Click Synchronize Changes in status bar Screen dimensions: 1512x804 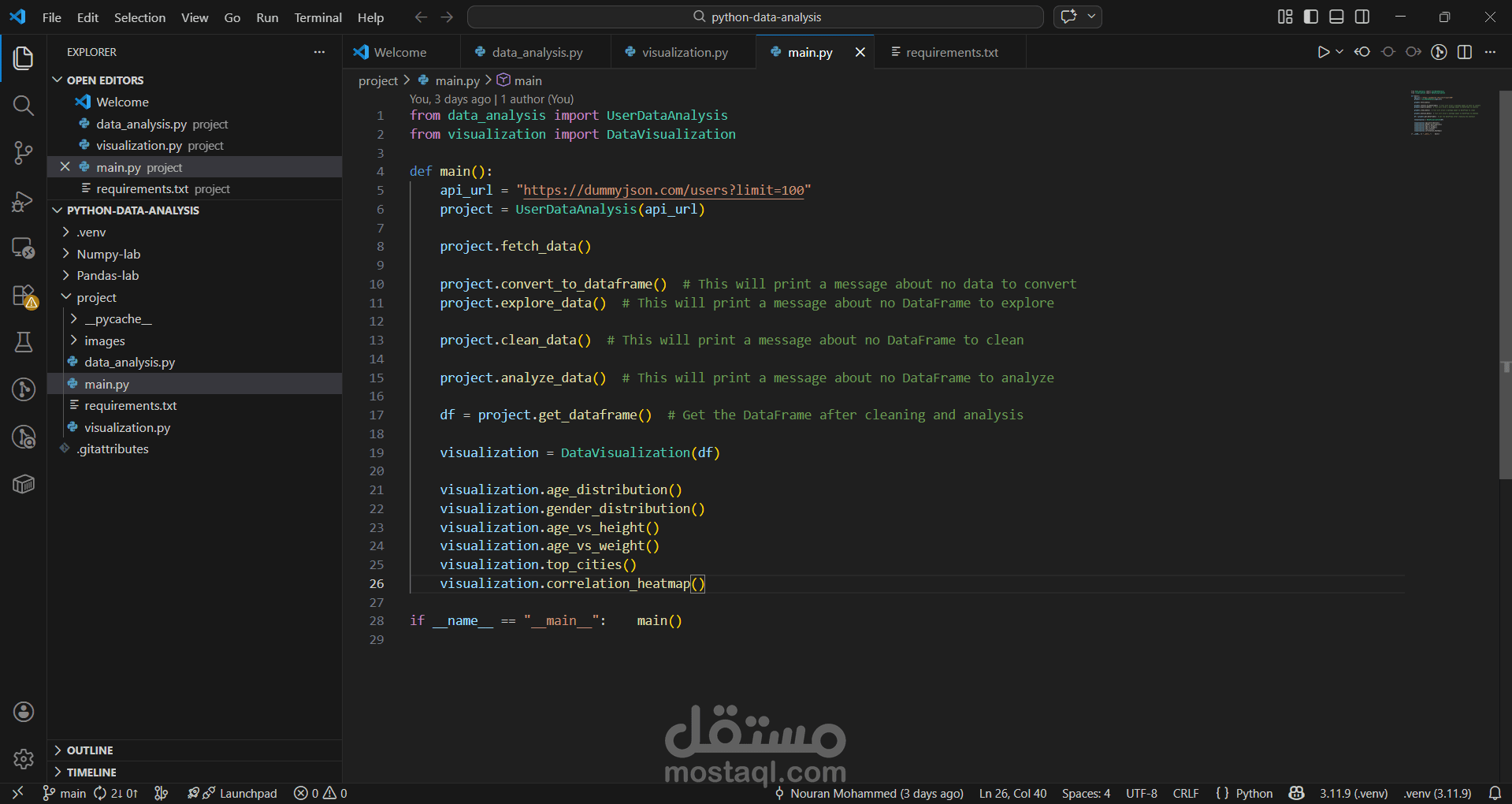click(116, 793)
